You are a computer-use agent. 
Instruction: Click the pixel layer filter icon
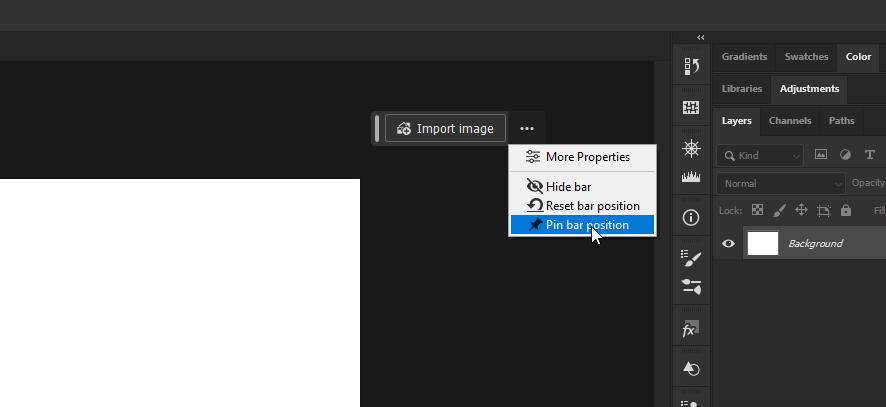point(821,155)
